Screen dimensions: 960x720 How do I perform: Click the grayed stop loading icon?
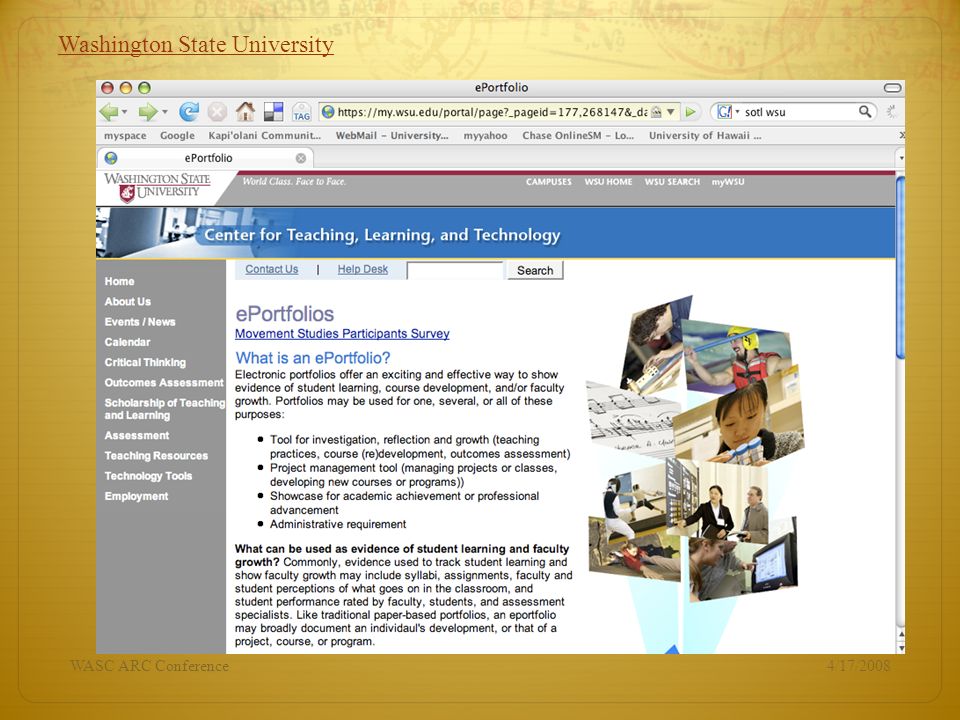click(x=217, y=112)
